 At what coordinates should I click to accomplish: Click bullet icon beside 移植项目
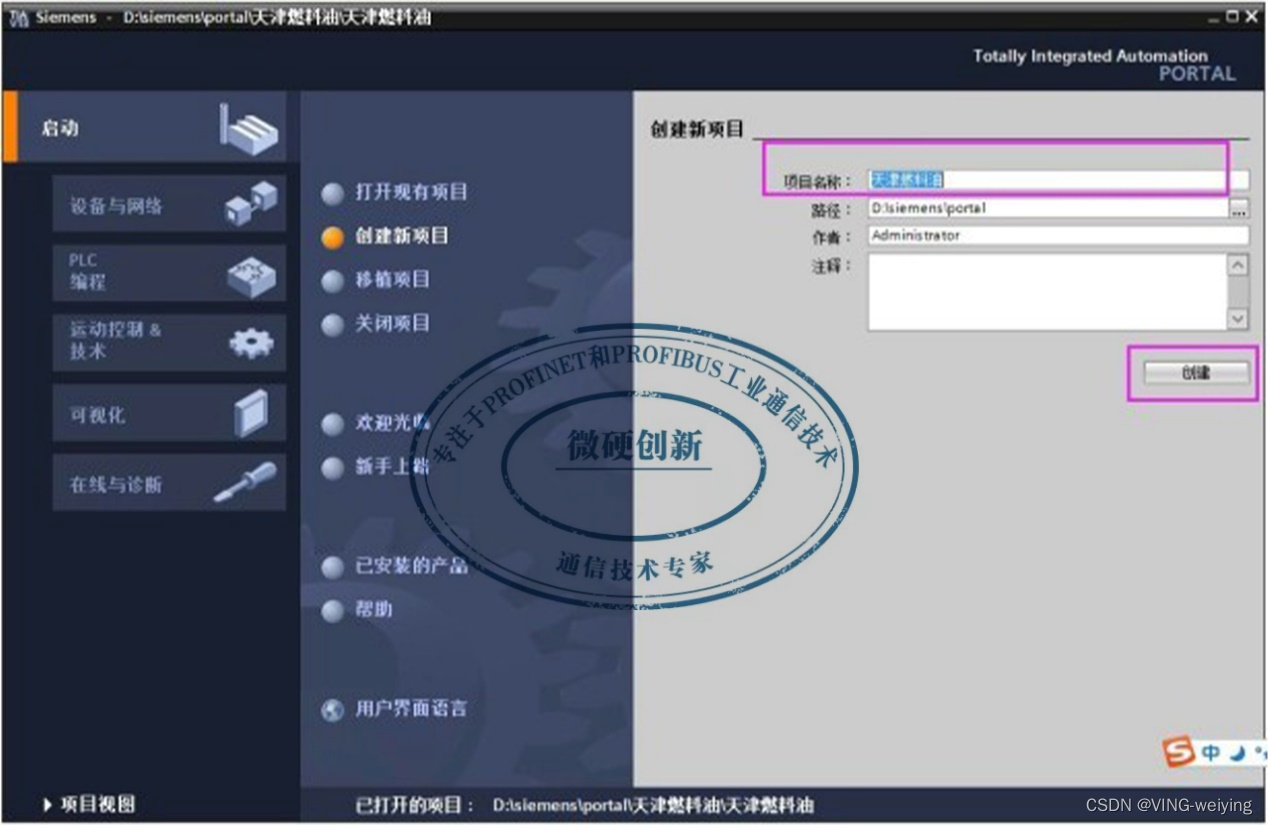tap(333, 282)
